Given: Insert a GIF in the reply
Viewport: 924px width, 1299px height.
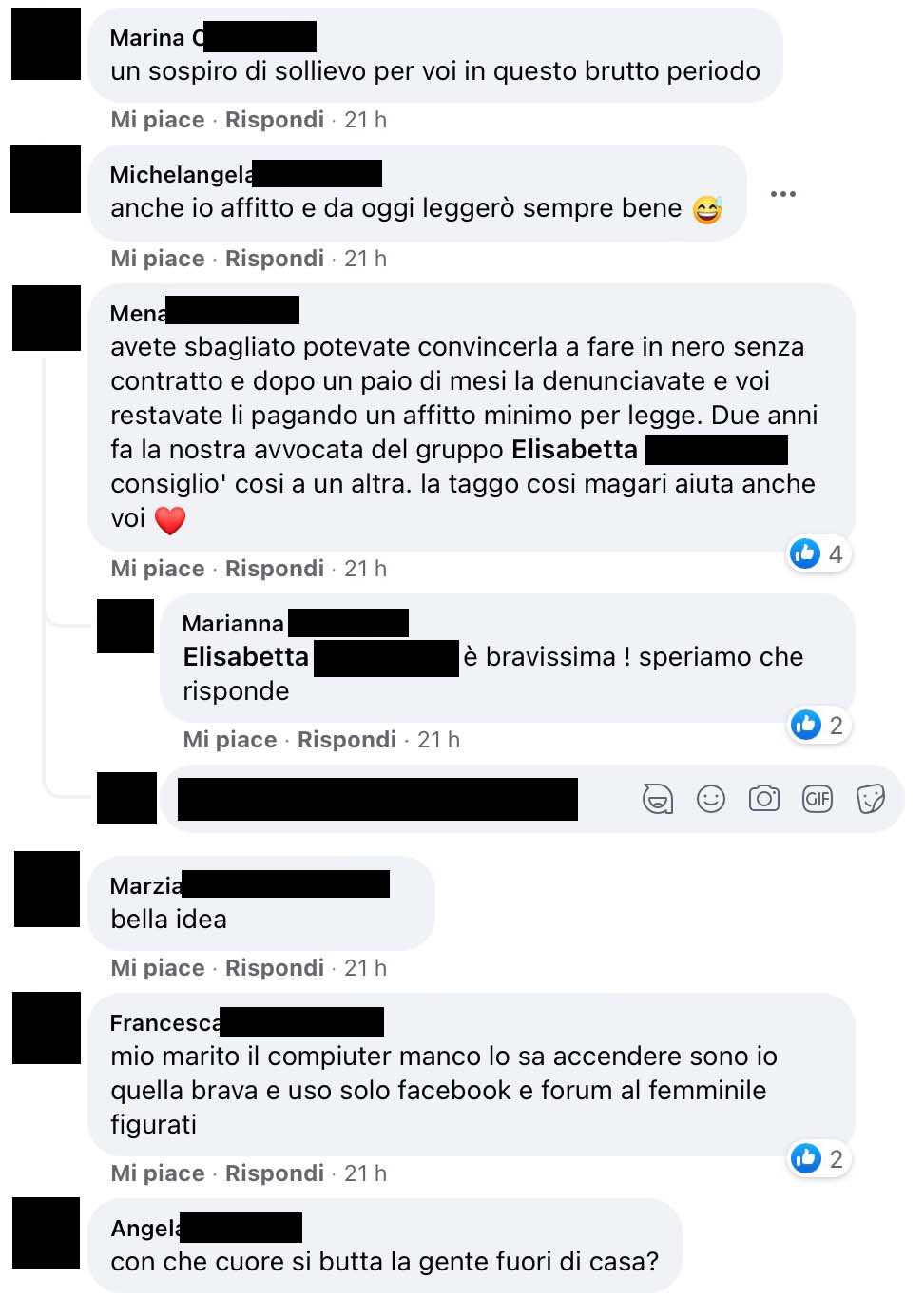Looking at the screenshot, I should click(818, 799).
